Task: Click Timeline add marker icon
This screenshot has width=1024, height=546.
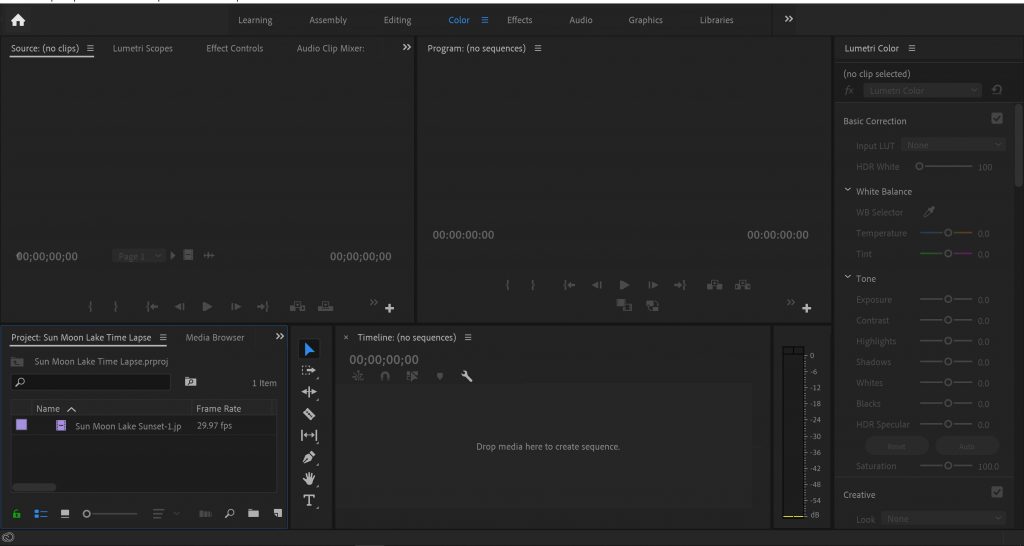Action: (440, 376)
